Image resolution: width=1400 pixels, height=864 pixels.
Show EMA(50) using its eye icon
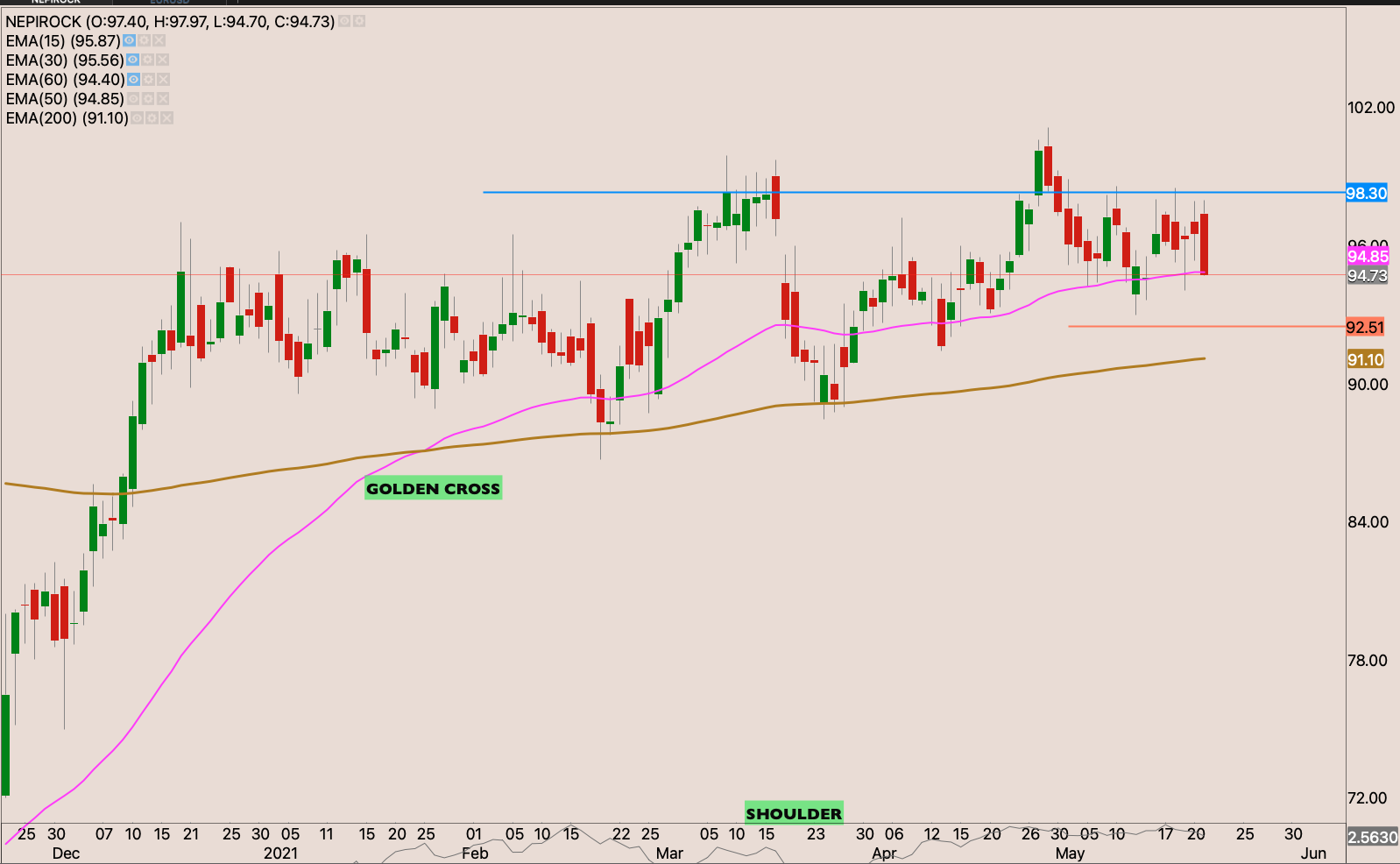coord(133,98)
